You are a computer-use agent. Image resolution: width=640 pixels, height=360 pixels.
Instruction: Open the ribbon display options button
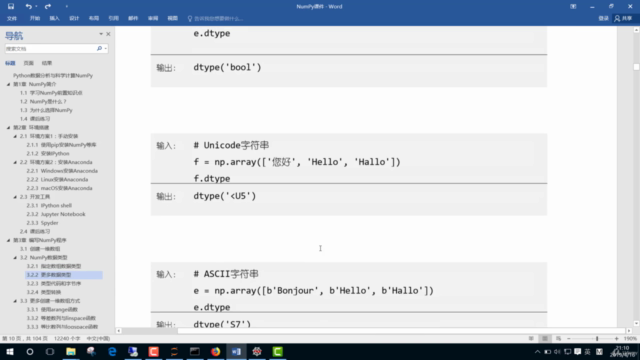(573, 7)
